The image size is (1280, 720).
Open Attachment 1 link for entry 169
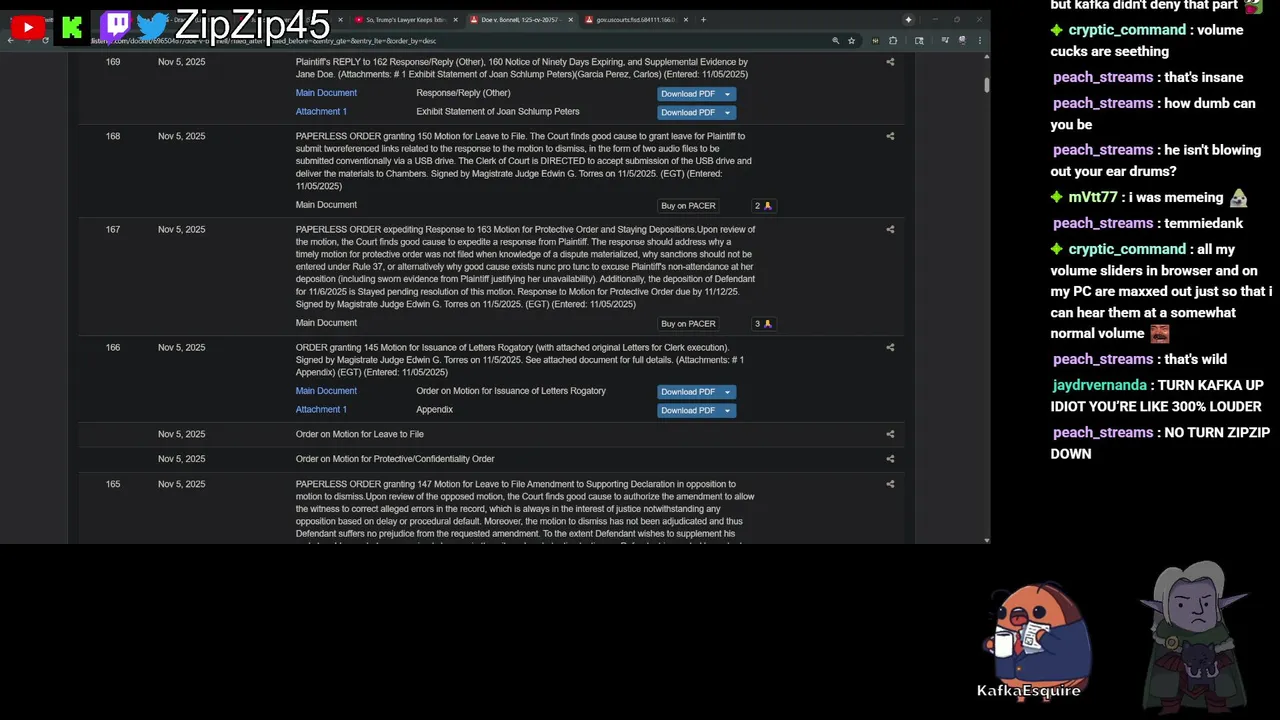(321, 112)
